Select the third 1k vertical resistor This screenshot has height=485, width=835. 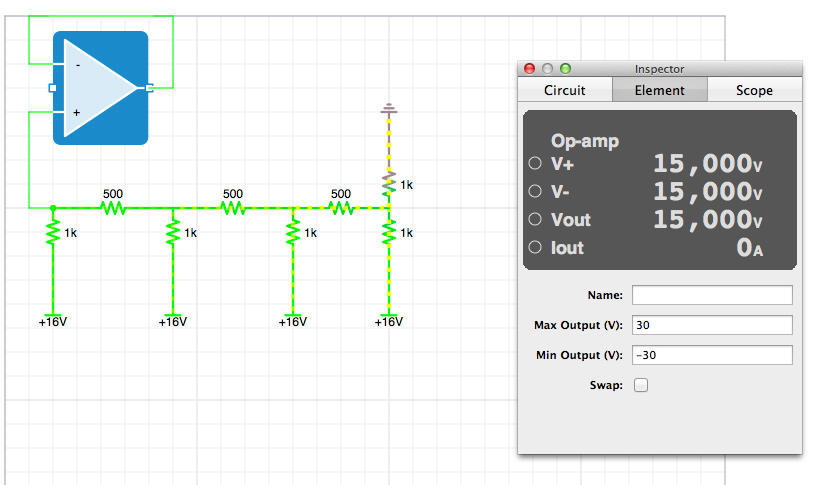pos(292,233)
